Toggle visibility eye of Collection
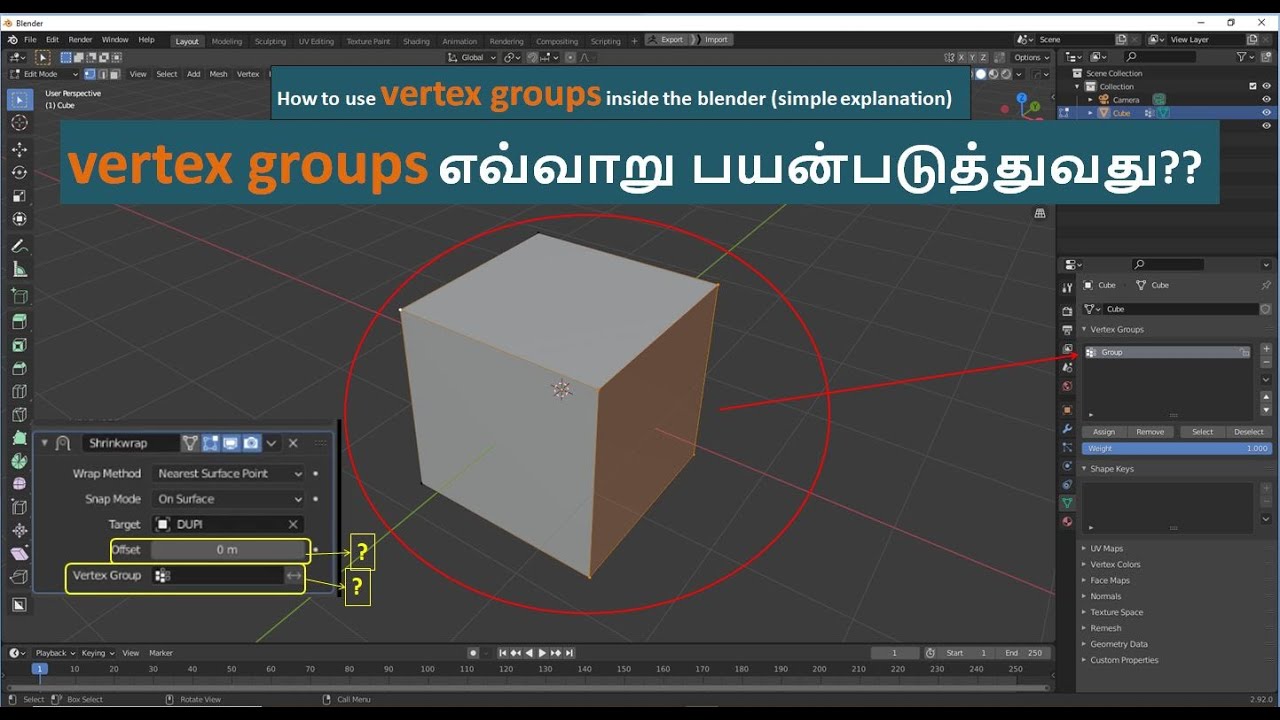 pyautogui.click(x=1266, y=86)
